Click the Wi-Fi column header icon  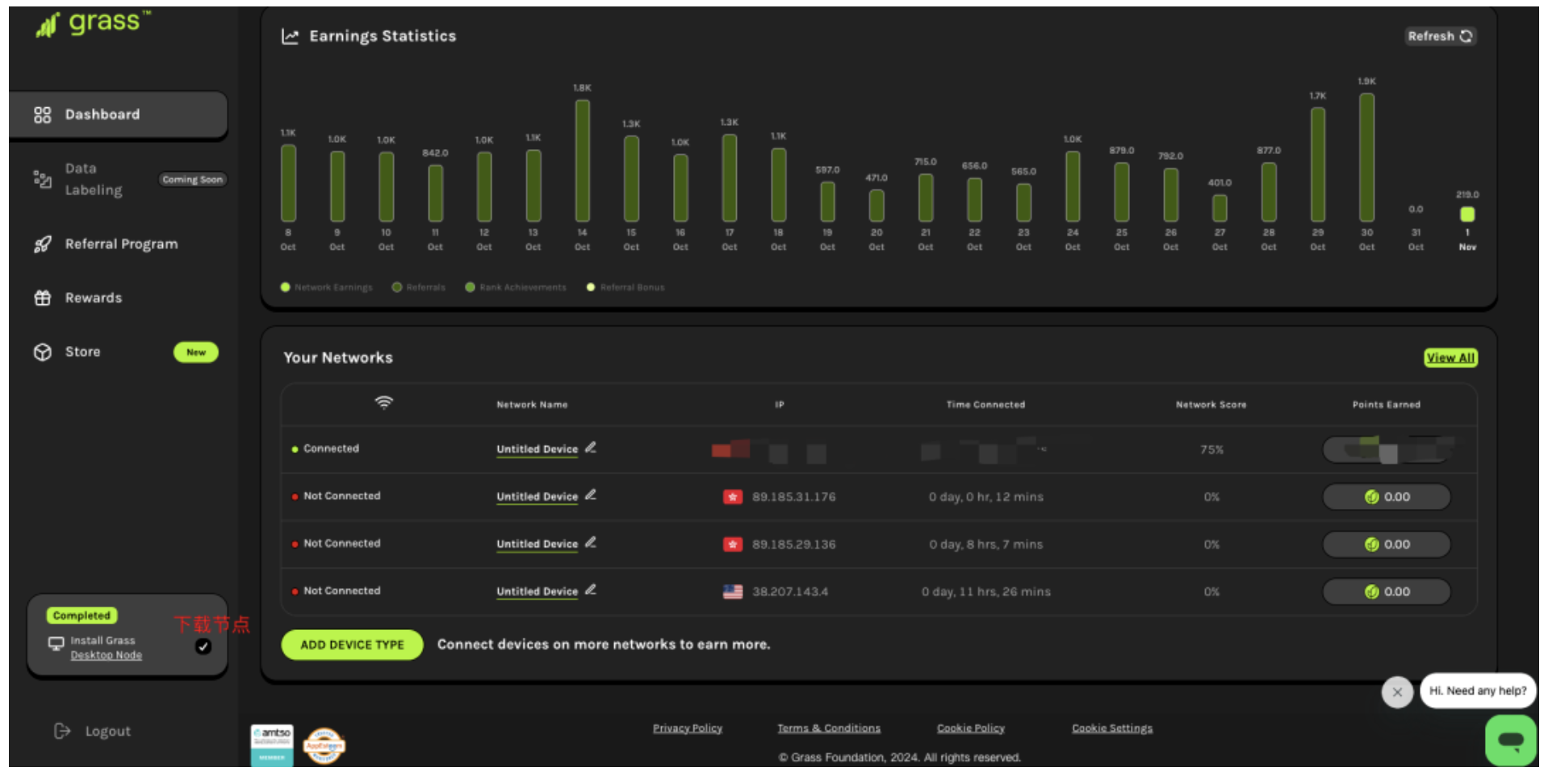point(384,402)
